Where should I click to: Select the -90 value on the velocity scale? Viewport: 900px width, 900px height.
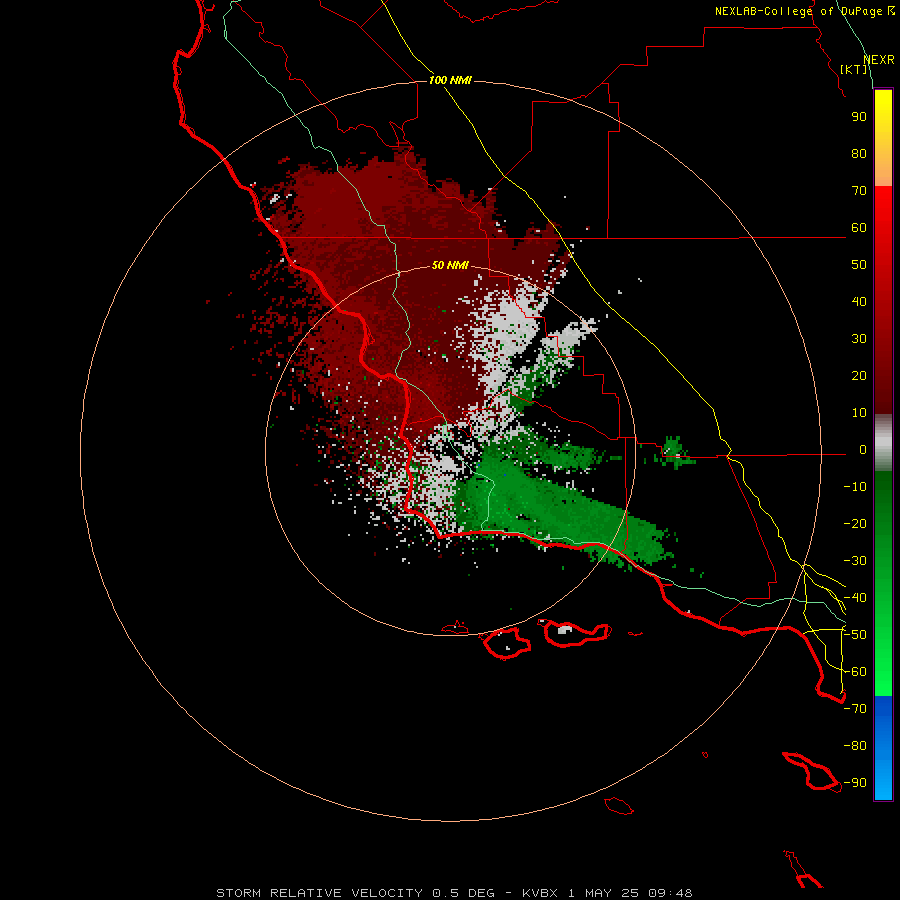pos(855,783)
